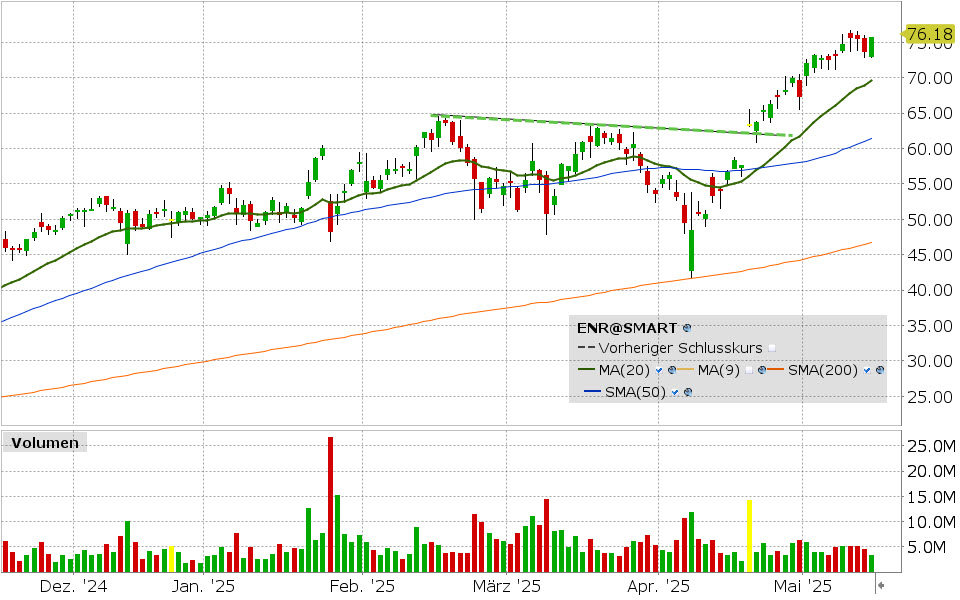
Task: Click the dashed green trendline above the candles
Action: (x=612, y=125)
